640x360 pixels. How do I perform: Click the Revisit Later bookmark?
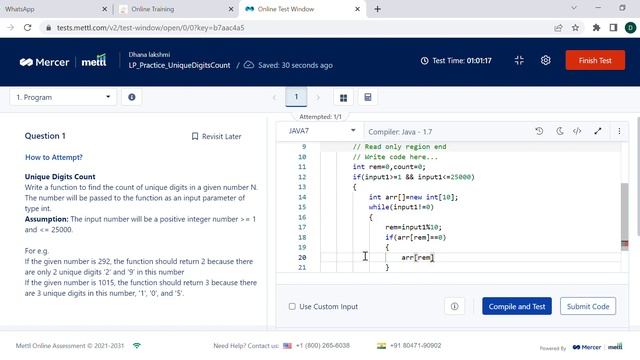pyautogui.click(x=216, y=136)
